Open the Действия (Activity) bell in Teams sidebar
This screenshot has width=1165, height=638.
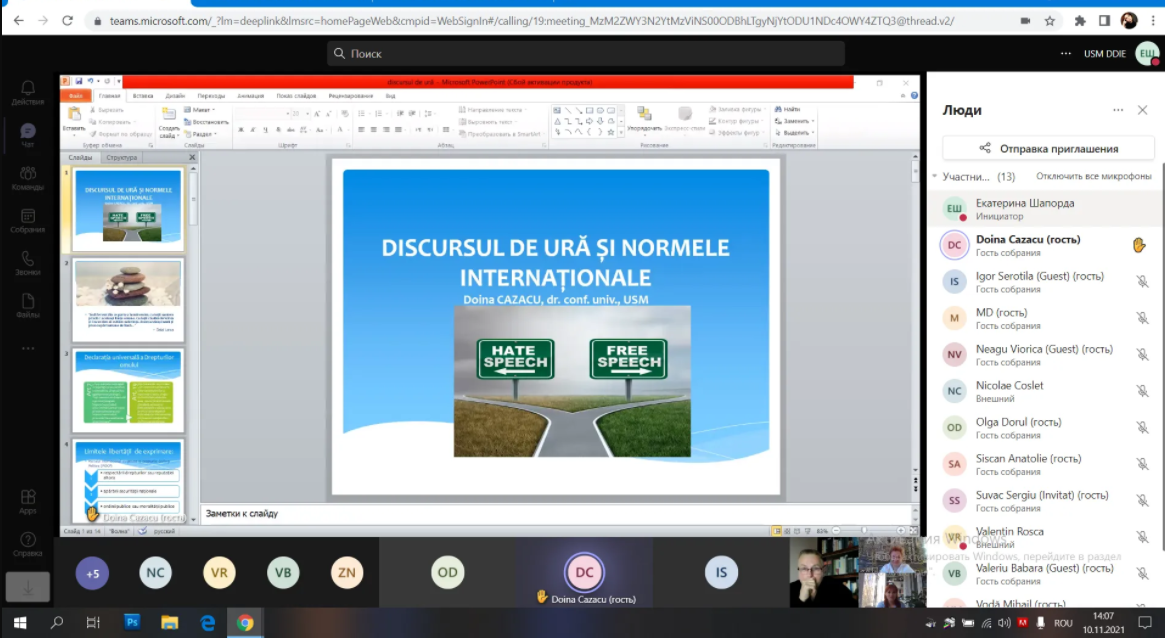27,93
